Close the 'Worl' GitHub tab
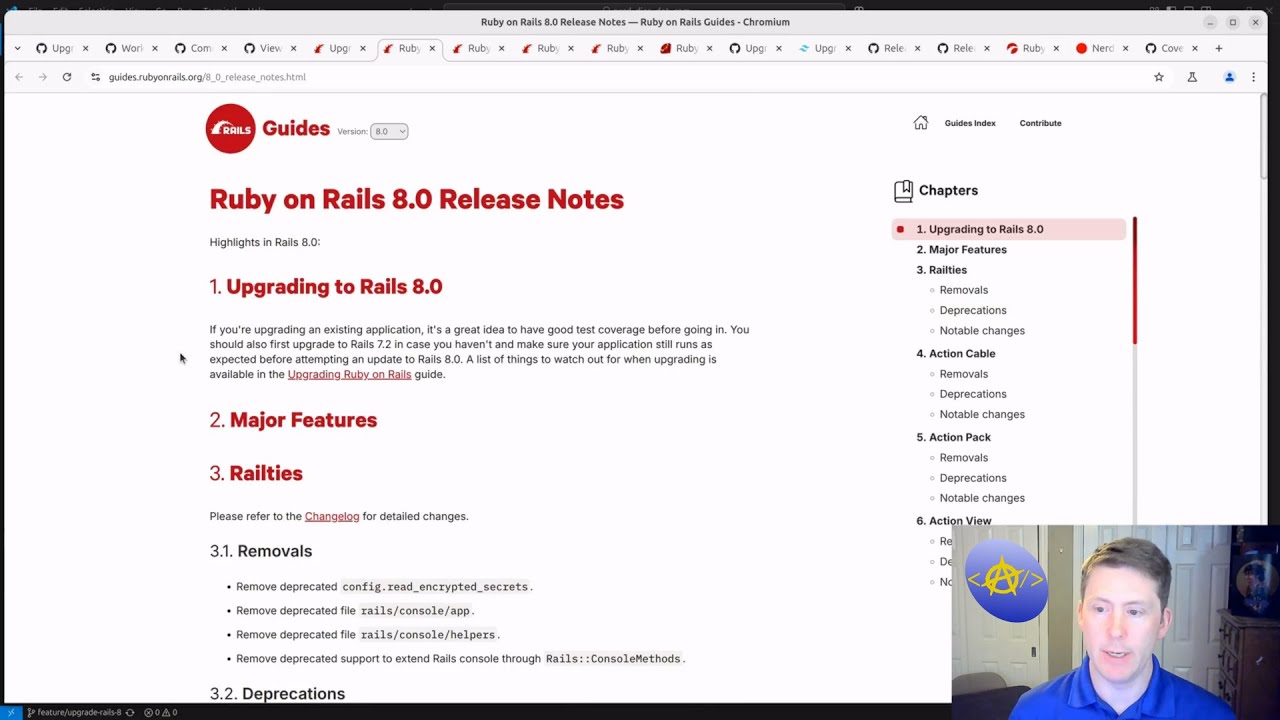Viewport: 1280px width, 720px height. coord(154,48)
